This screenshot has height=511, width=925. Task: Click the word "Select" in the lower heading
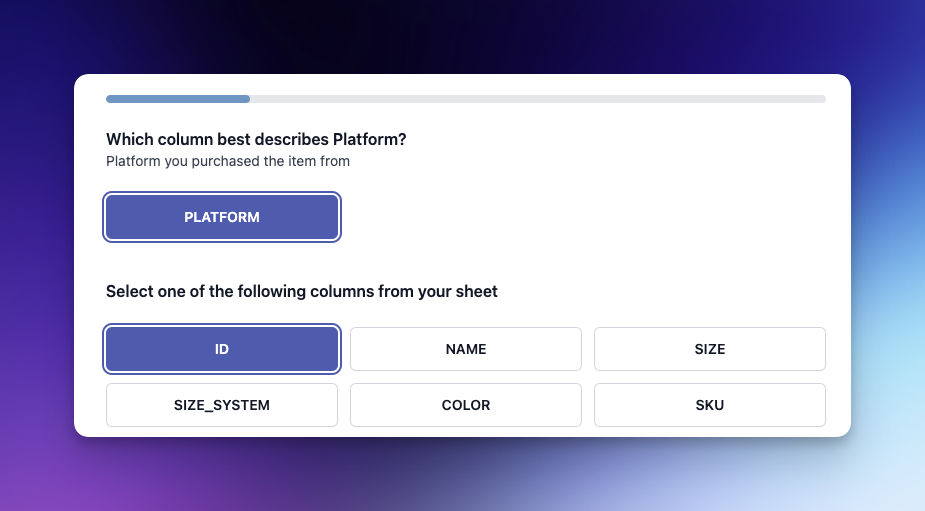click(x=130, y=292)
